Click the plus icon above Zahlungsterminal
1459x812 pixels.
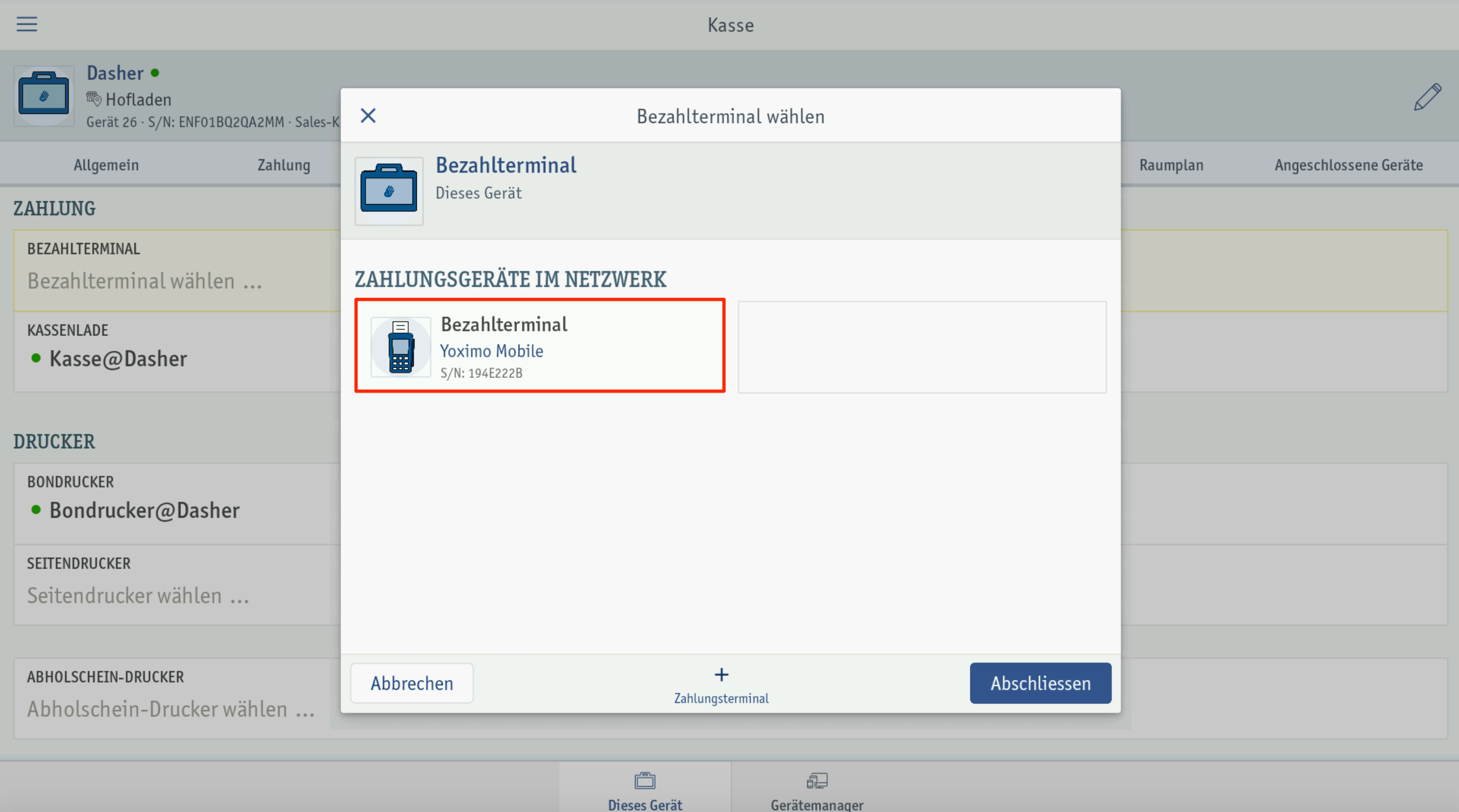(721, 674)
